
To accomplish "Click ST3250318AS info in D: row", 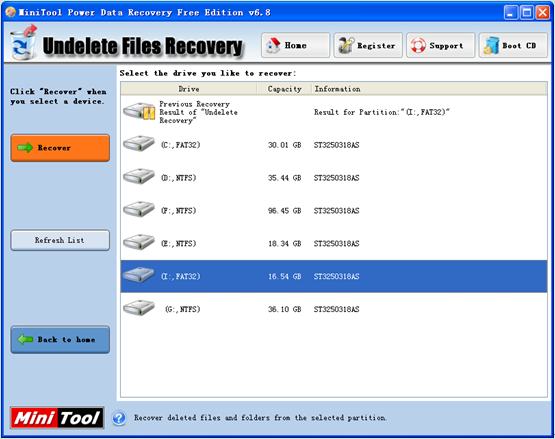I will pyautogui.click(x=336, y=178).
